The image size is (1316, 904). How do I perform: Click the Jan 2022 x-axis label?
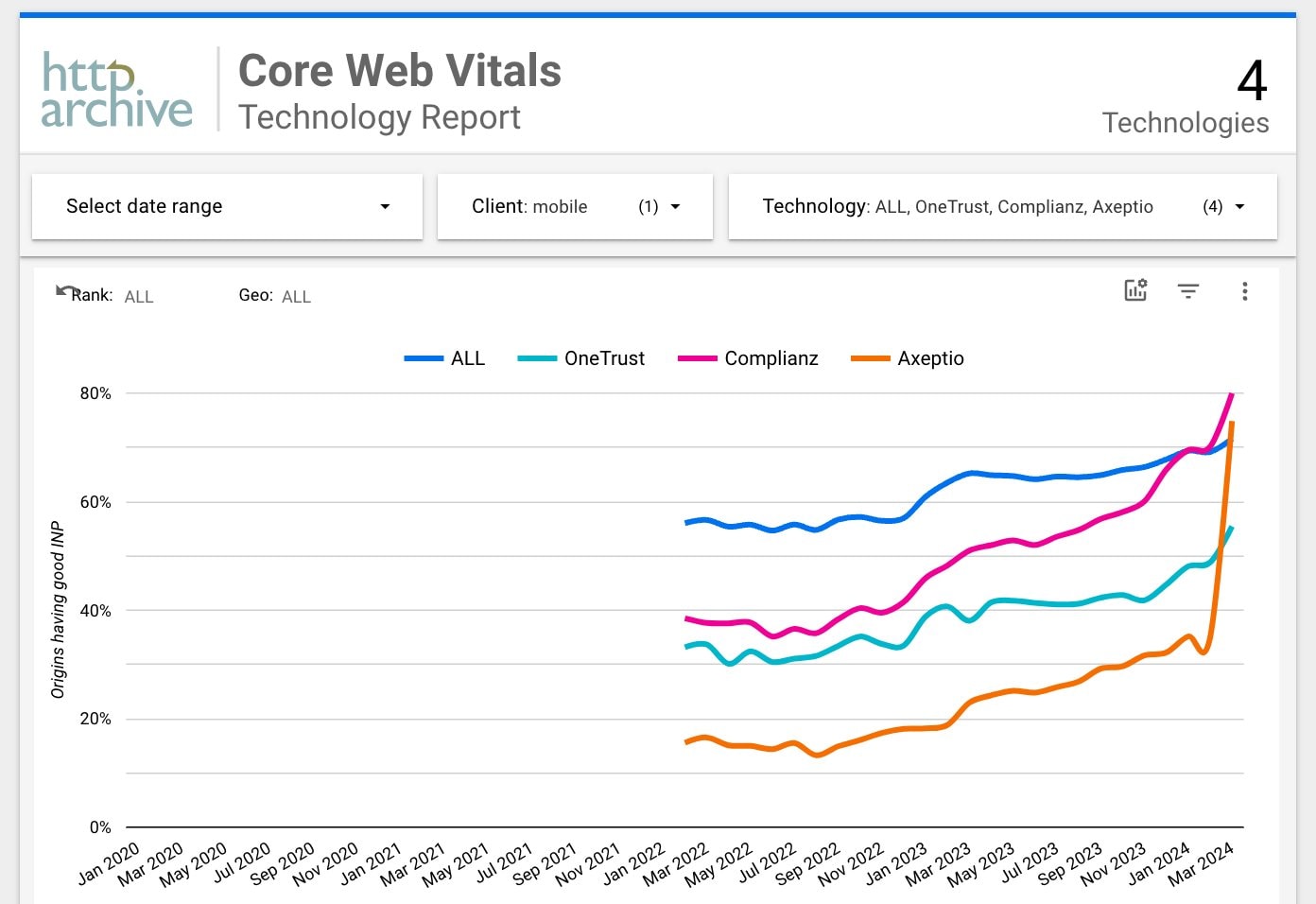point(633,863)
